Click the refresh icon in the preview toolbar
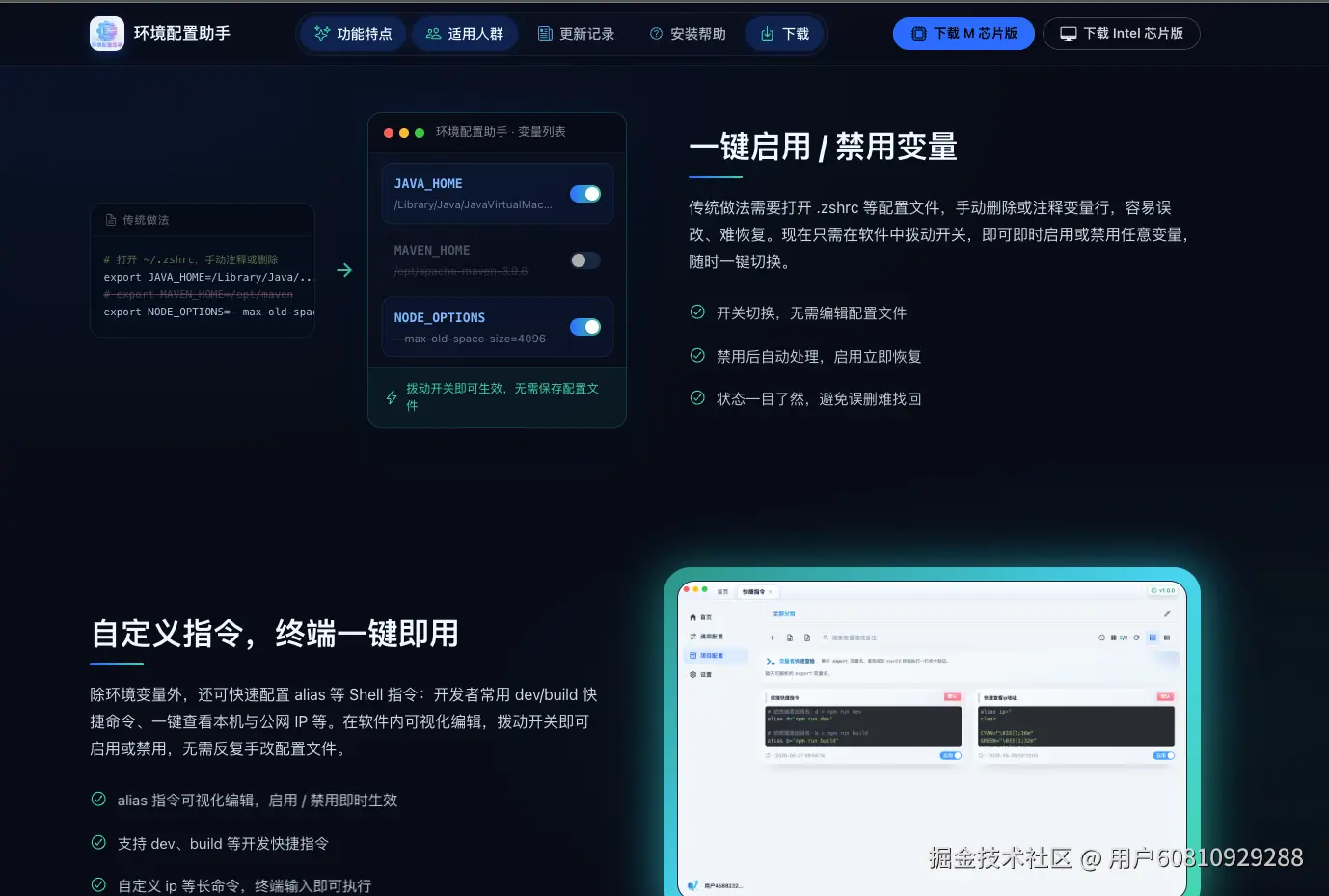Image resolution: width=1329 pixels, height=896 pixels. [x=1136, y=638]
